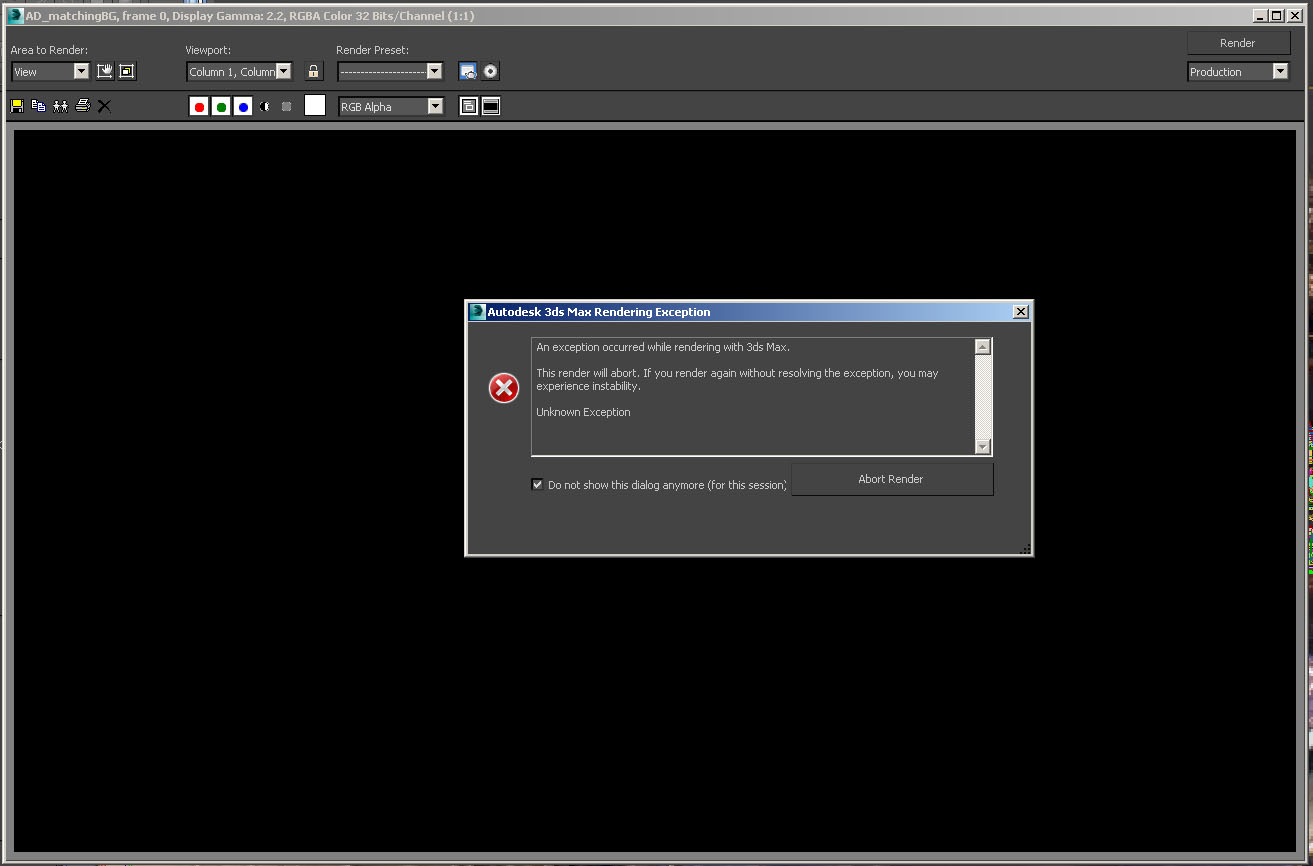
Task: Click the 'Viewport:' label
Action: tap(208, 50)
